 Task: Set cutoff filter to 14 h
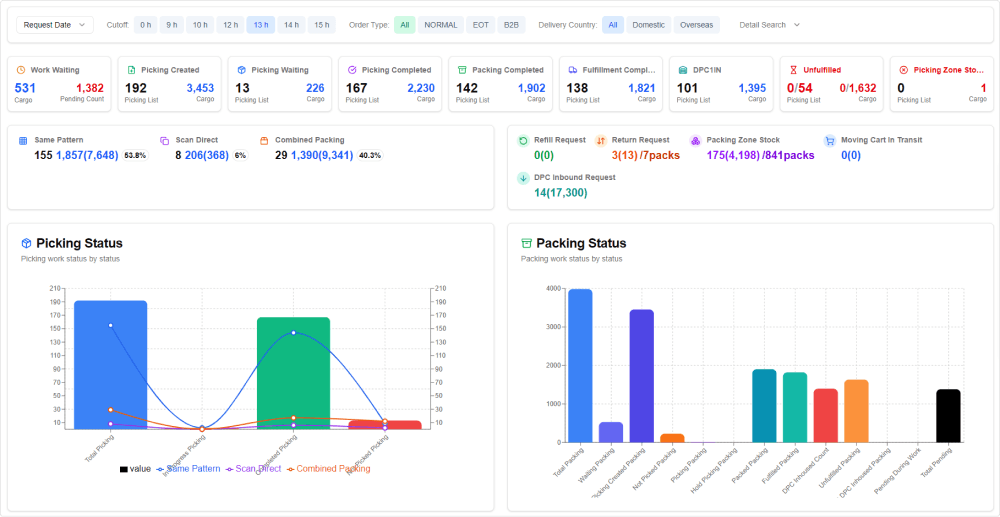click(x=291, y=25)
